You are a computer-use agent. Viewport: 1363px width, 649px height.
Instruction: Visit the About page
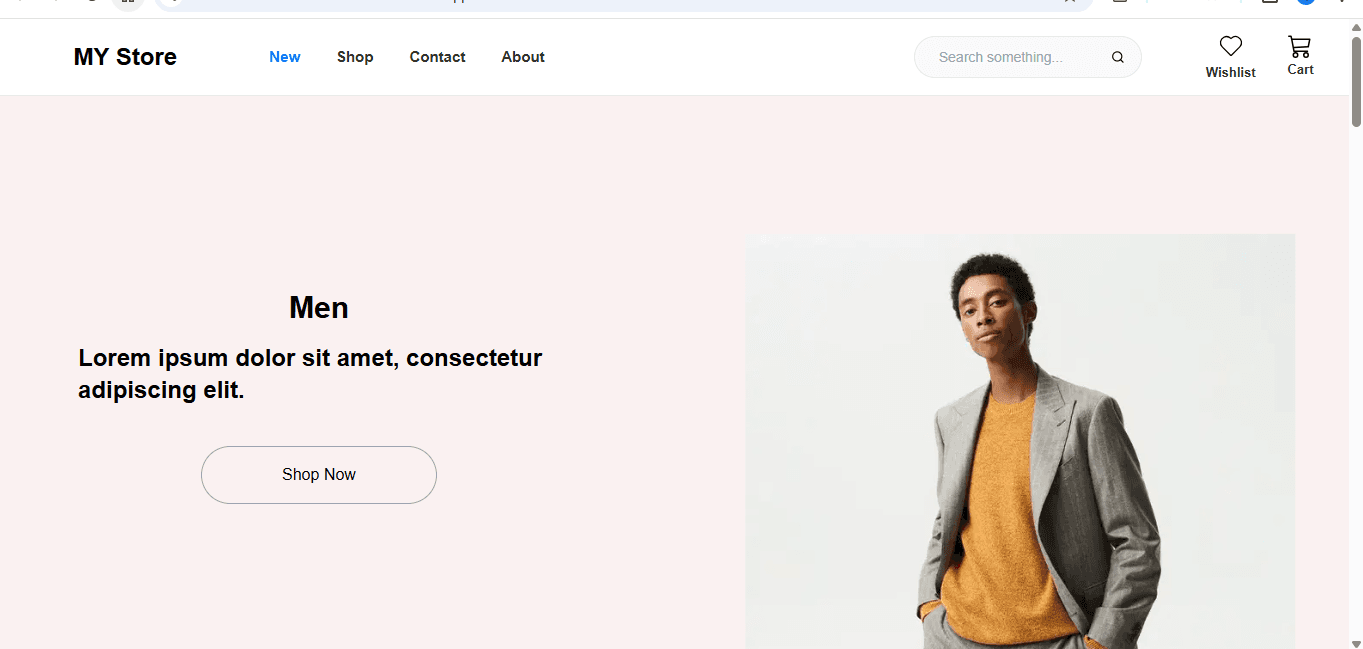[x=522, y=57]
